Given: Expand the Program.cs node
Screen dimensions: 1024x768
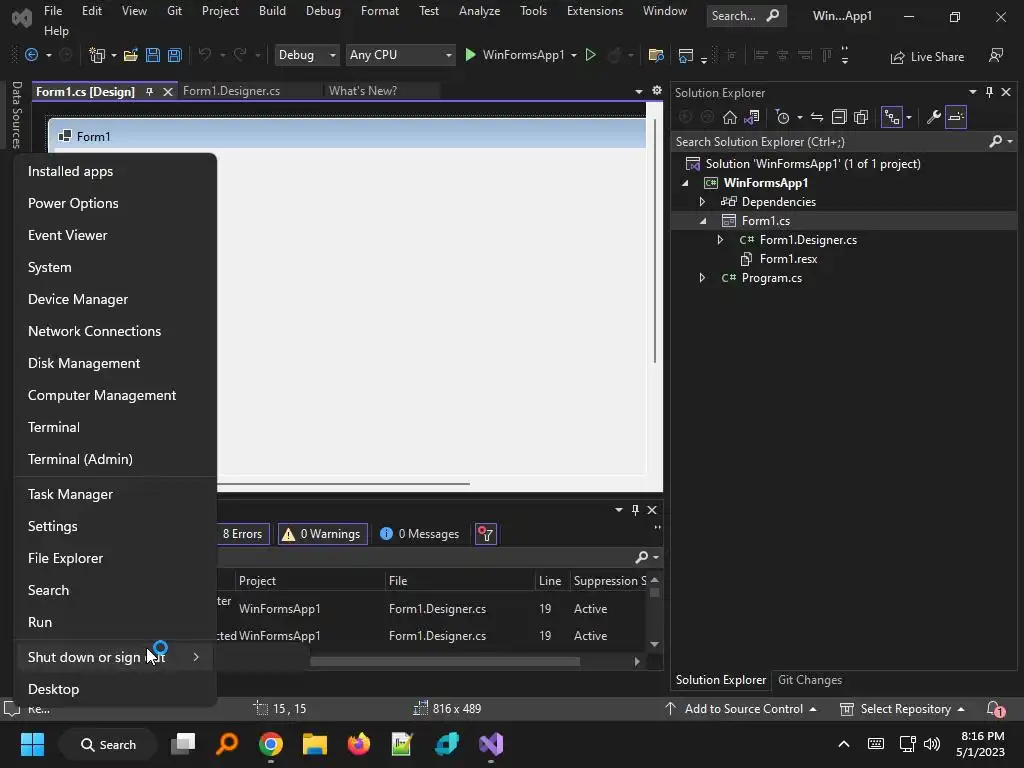Looking at the screenshot, I should point(702,278).
